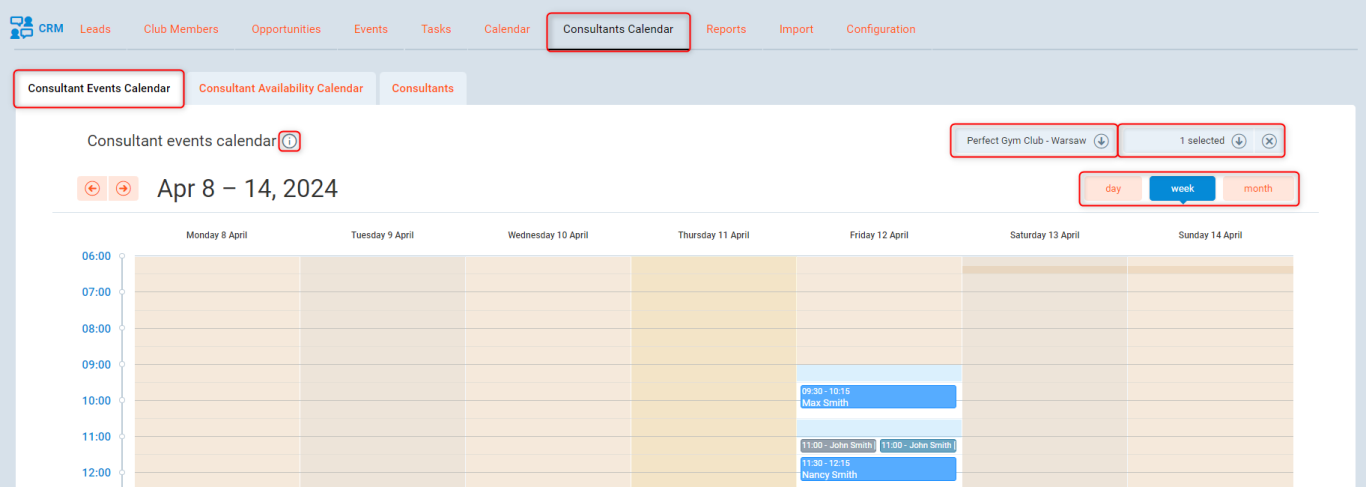Image resolution: width=1366 pixels, height=487 pixels.
Task: Go to next week arrow
Action: point(123,188)
